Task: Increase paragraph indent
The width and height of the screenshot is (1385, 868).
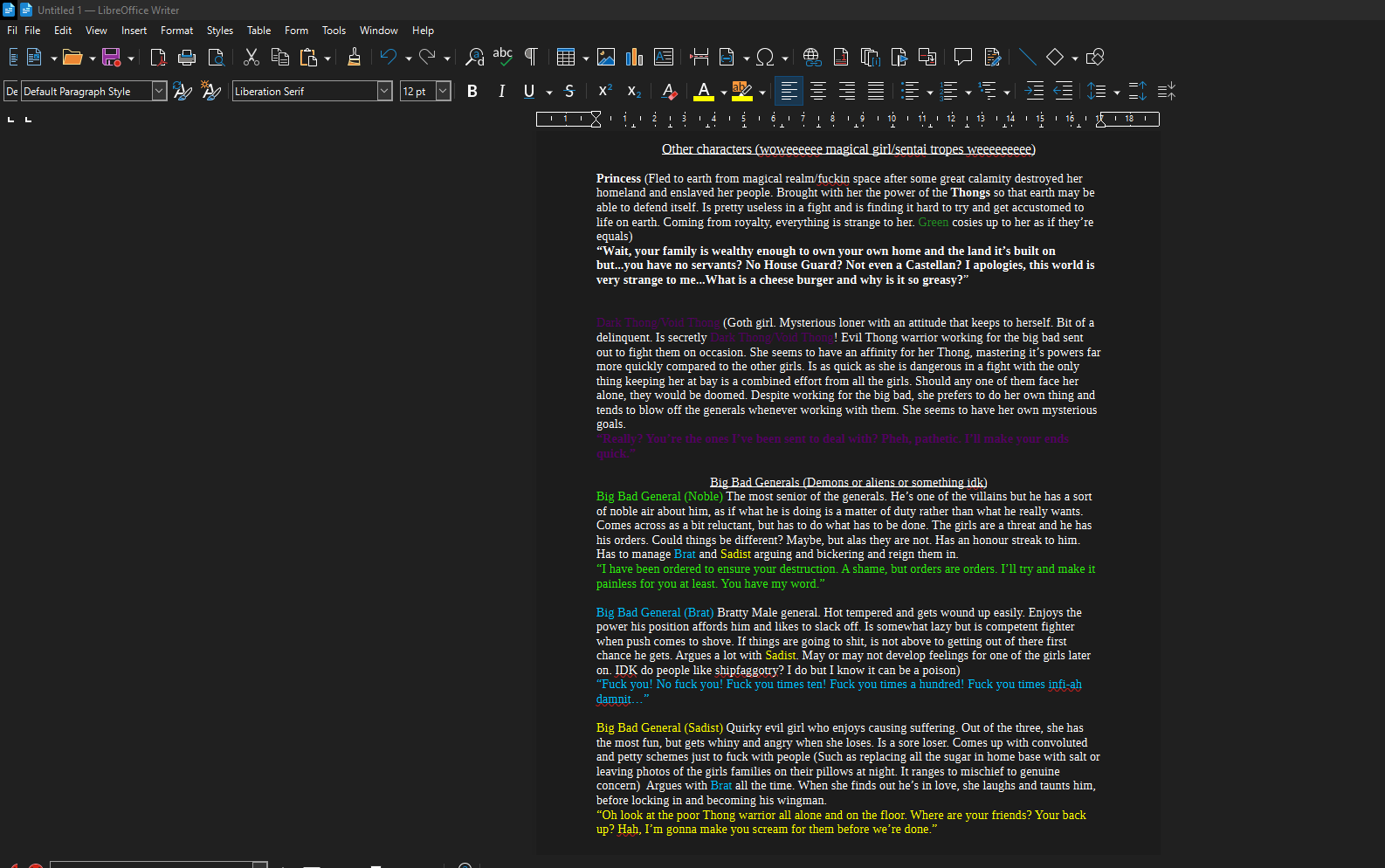Action: [x=1035, y=91]
